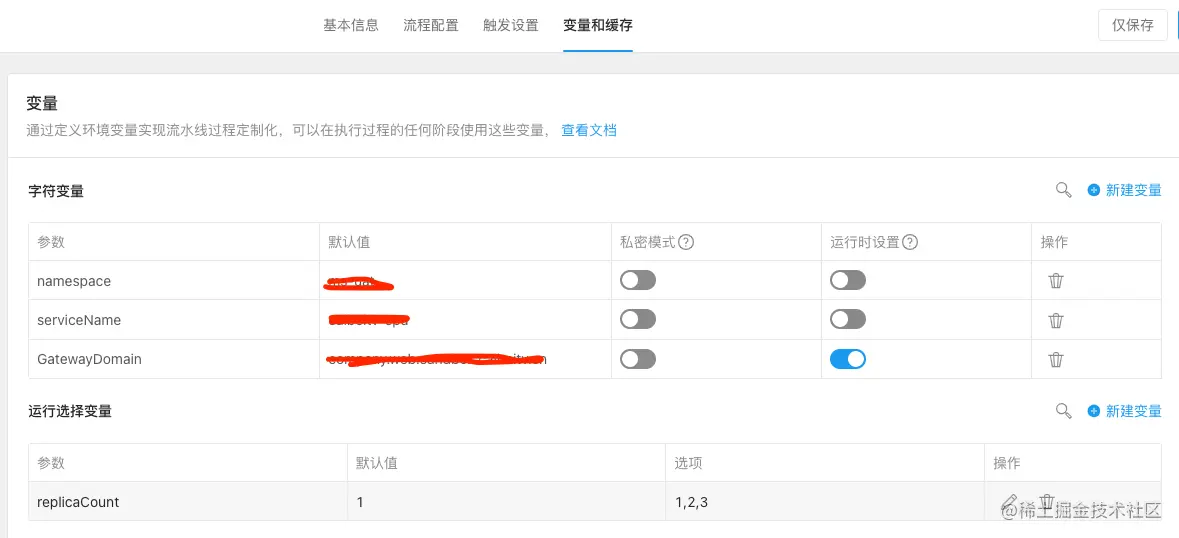Toggle 运行时设置 for namespace

point(847,280)
